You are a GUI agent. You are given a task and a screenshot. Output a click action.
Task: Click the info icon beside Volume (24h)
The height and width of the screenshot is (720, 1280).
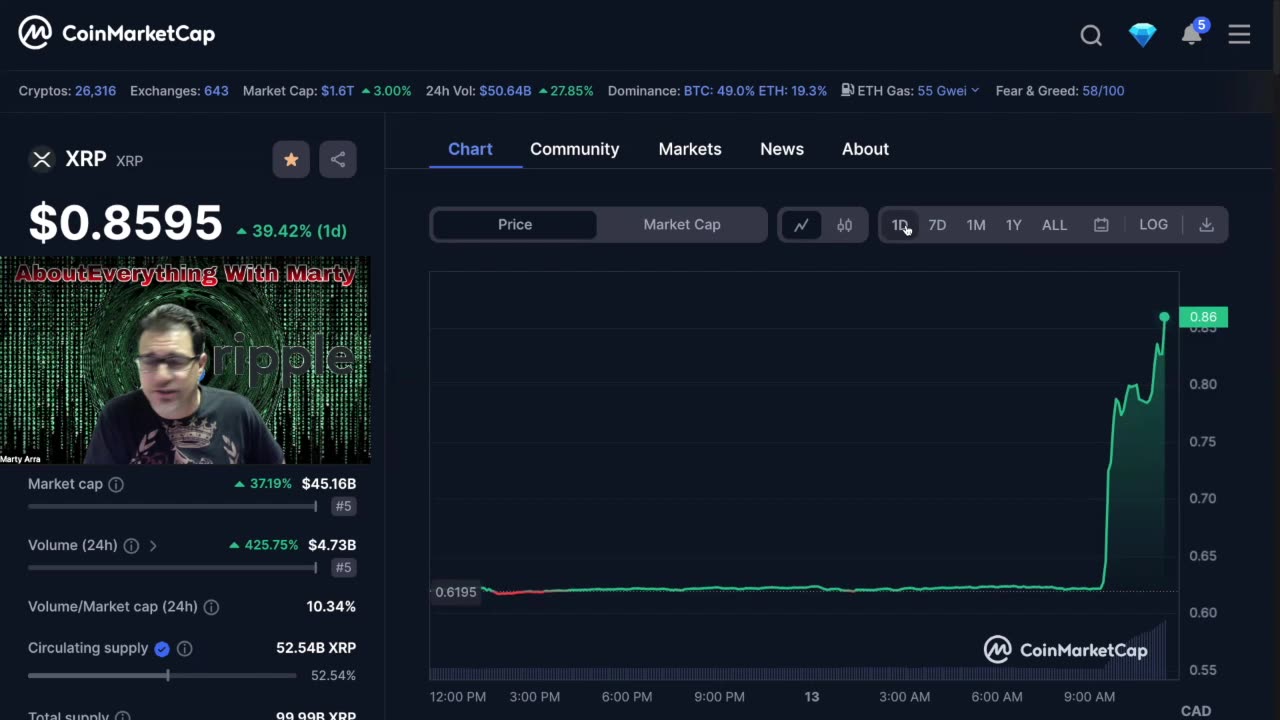[x=131, y=546]
